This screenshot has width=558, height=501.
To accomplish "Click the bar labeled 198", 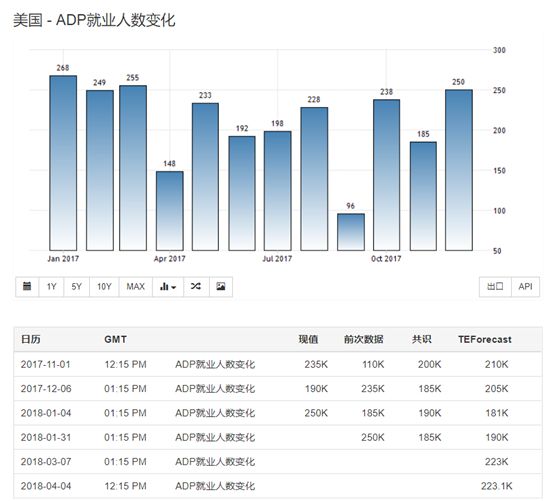I will point(278,191).
